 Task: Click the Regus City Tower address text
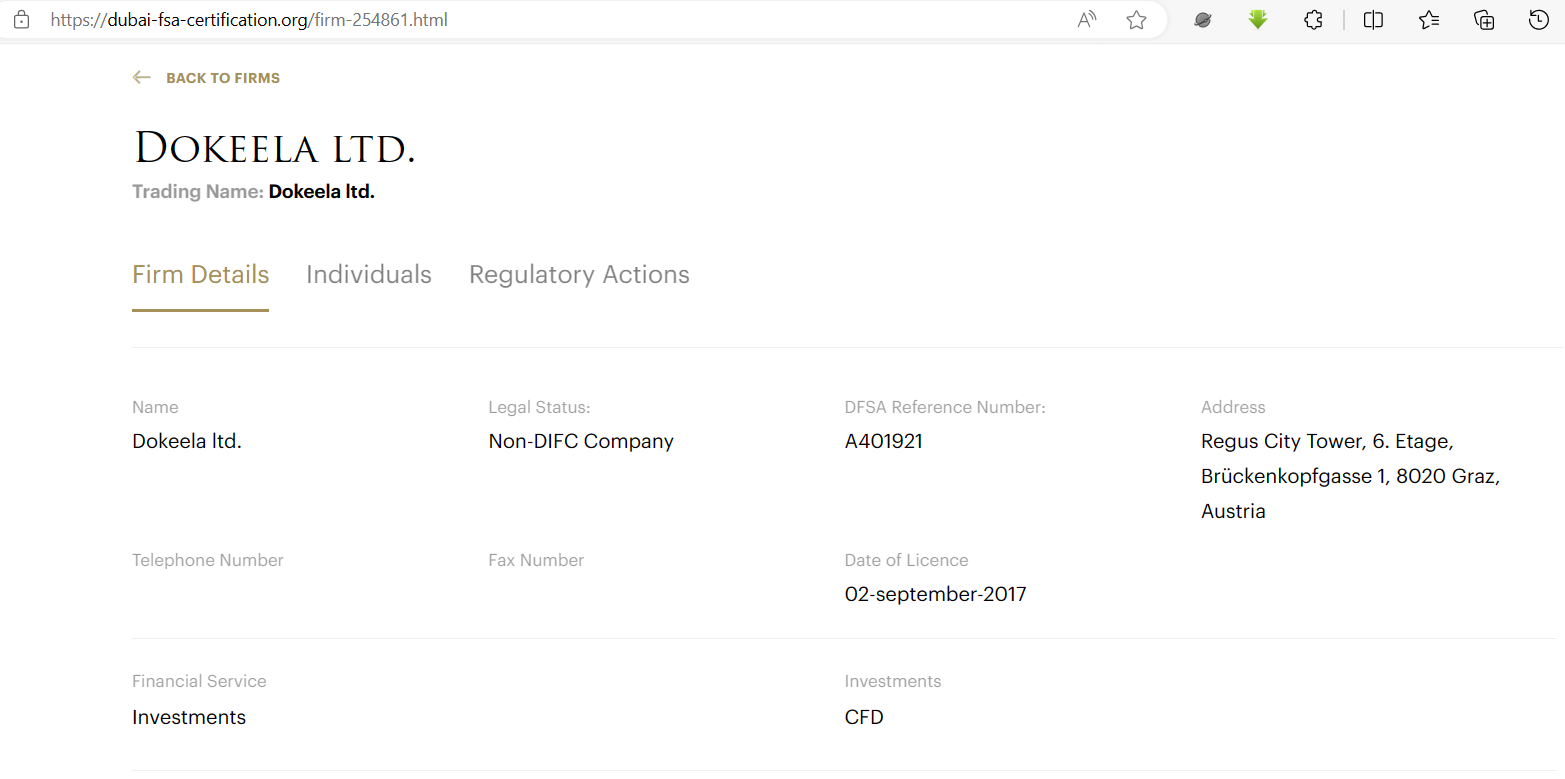pyautogui.click(x=1350, y=476)
